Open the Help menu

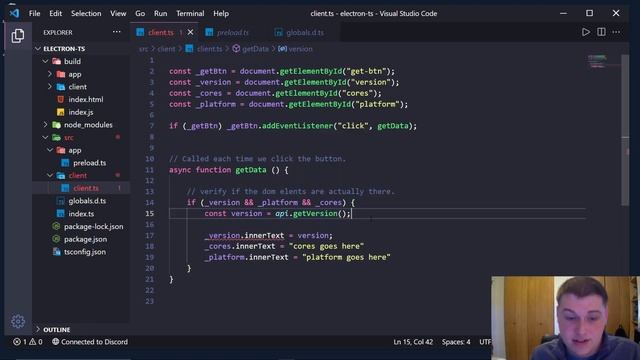point(221,13)
